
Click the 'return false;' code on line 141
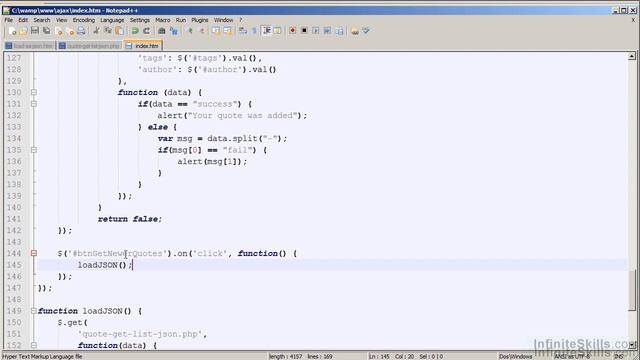pyautogui.click(x=130, y=219)
